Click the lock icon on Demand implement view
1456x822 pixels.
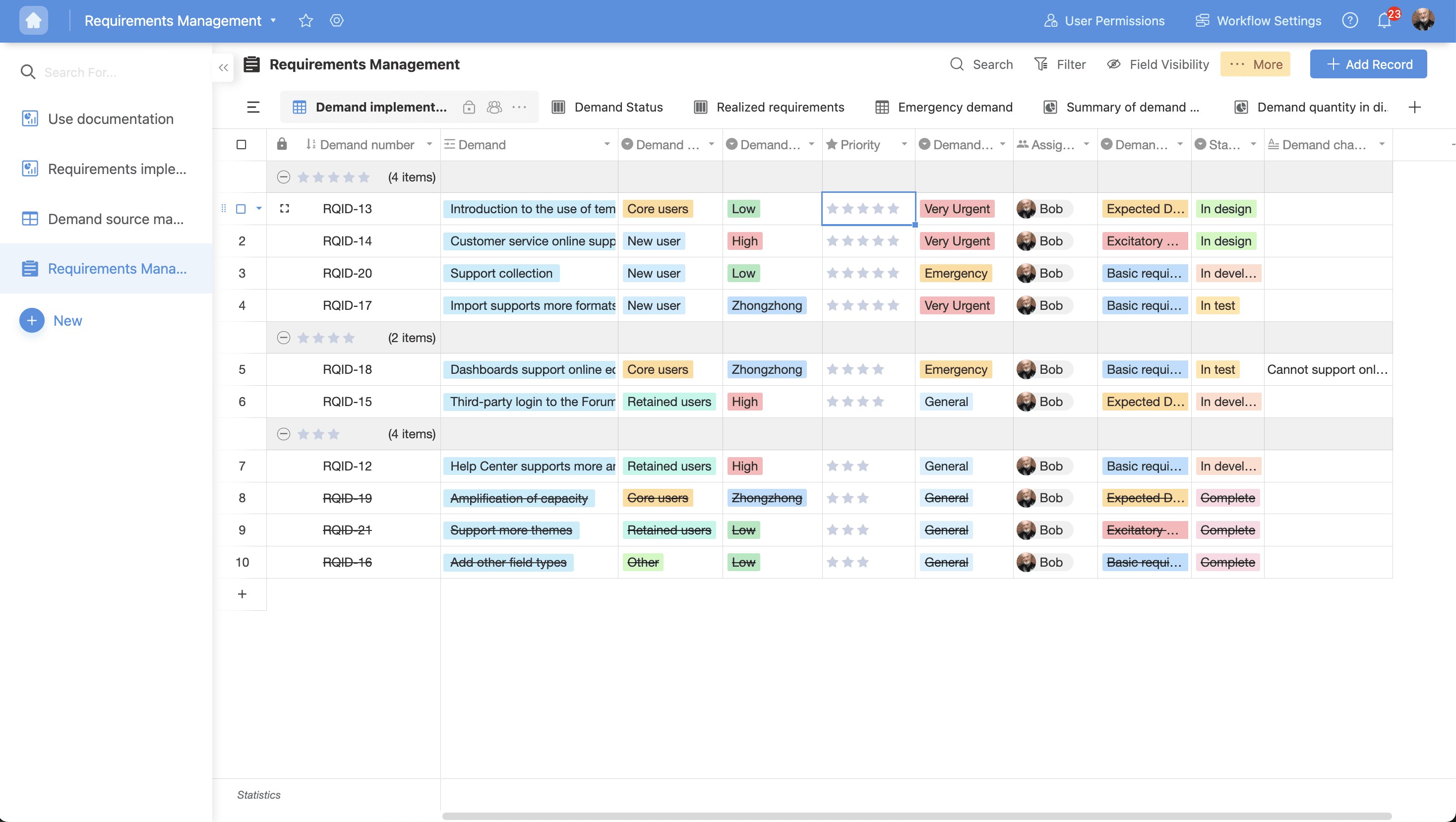(x=469, y=107)
